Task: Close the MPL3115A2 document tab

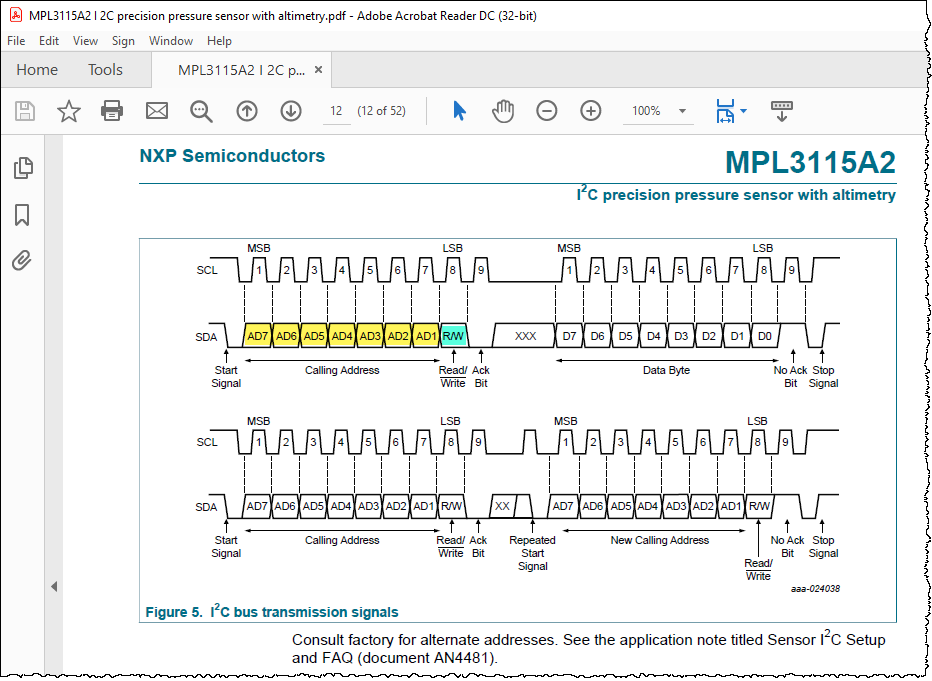Action: 319,70
